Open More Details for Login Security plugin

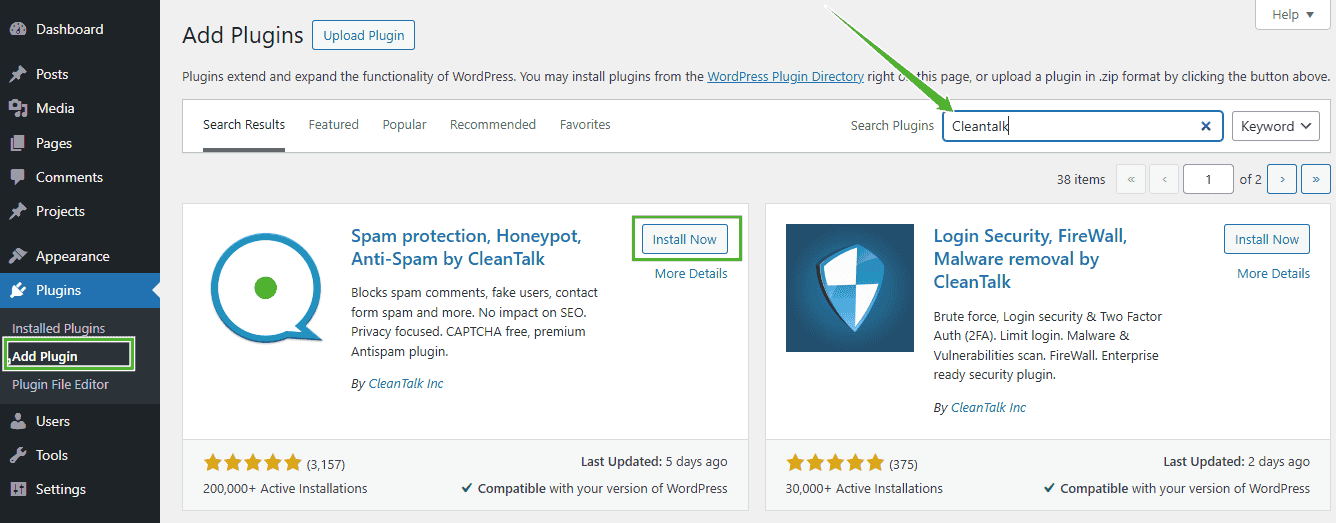1273,273
